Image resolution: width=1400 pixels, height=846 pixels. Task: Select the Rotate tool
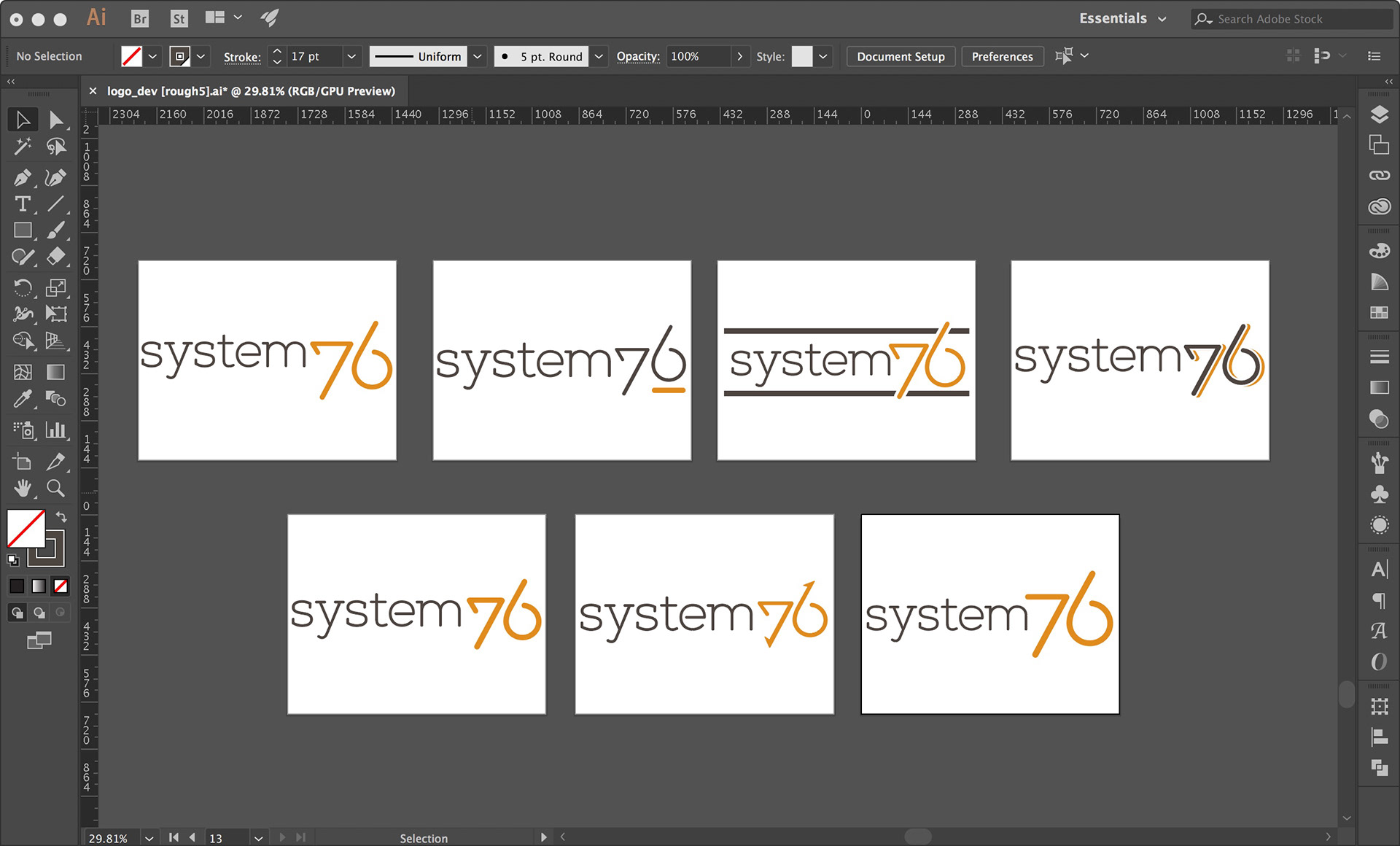(23, 287)
